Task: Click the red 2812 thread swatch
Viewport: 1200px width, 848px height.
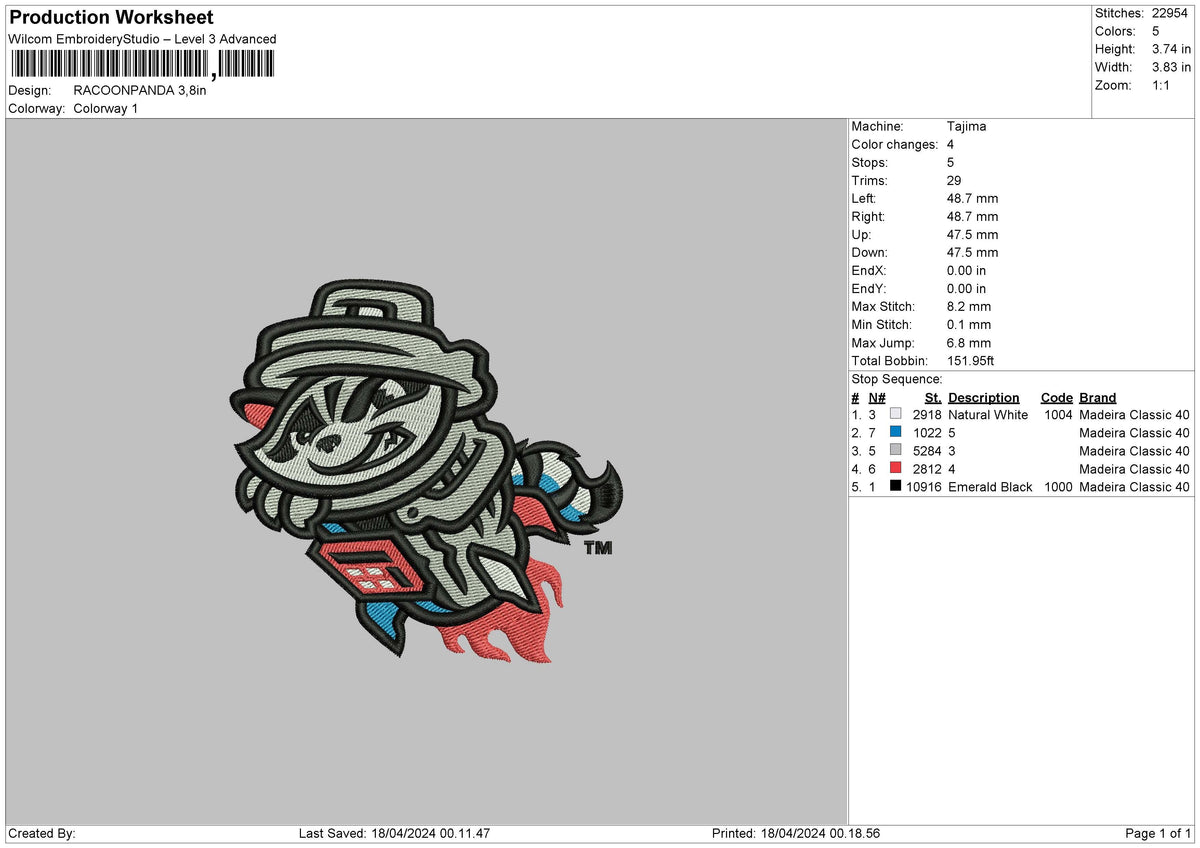Action: click(895, 468)
